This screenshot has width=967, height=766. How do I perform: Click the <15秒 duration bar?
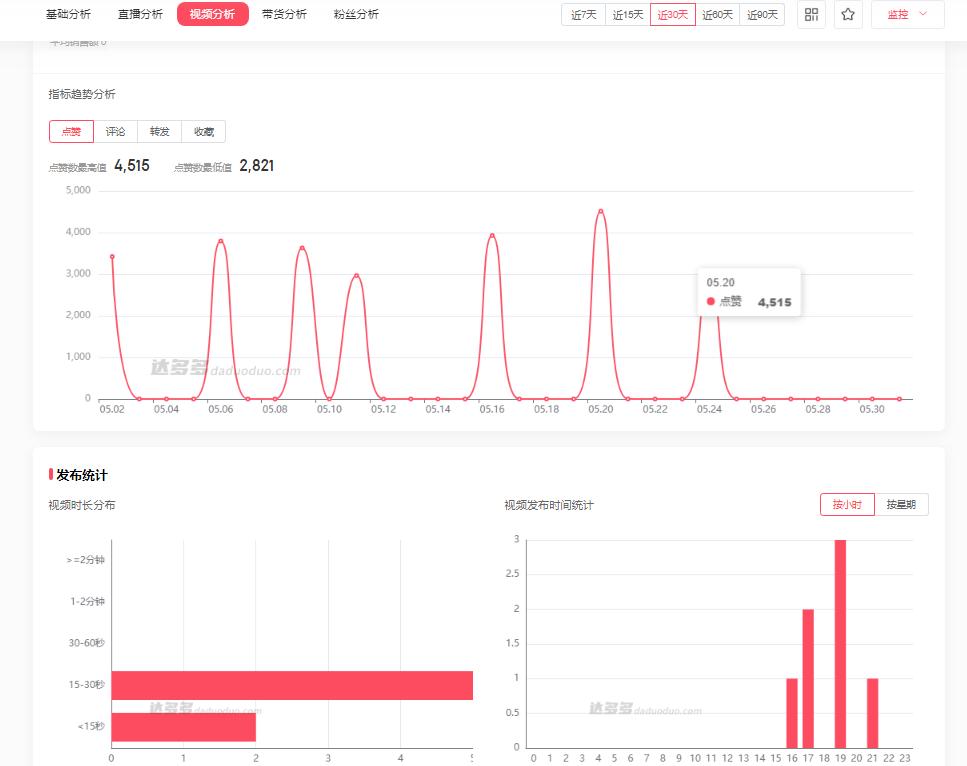[x=183, y=727]
